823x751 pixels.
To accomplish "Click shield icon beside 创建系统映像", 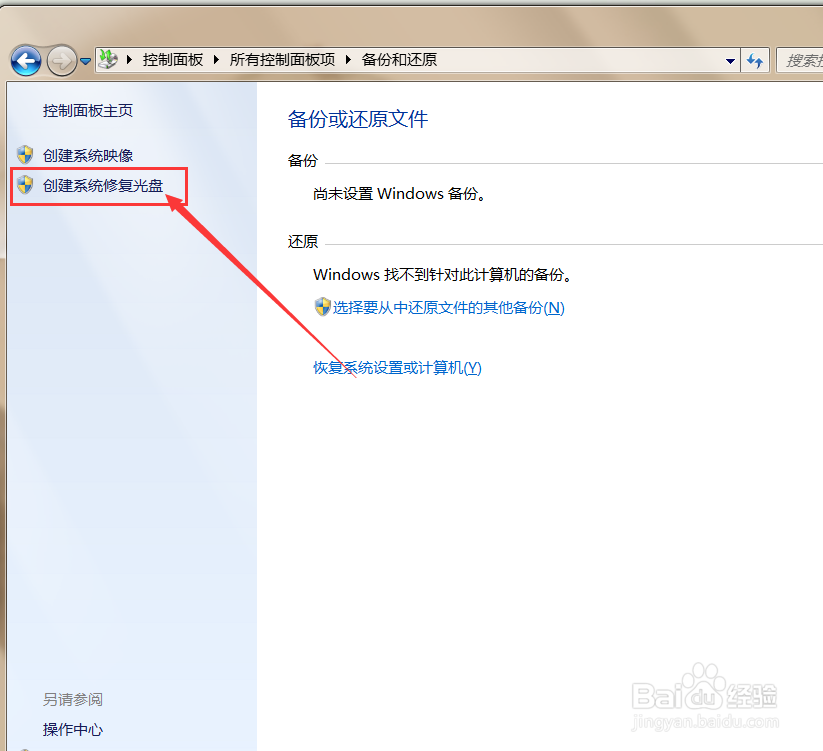I will coord(25,155).
